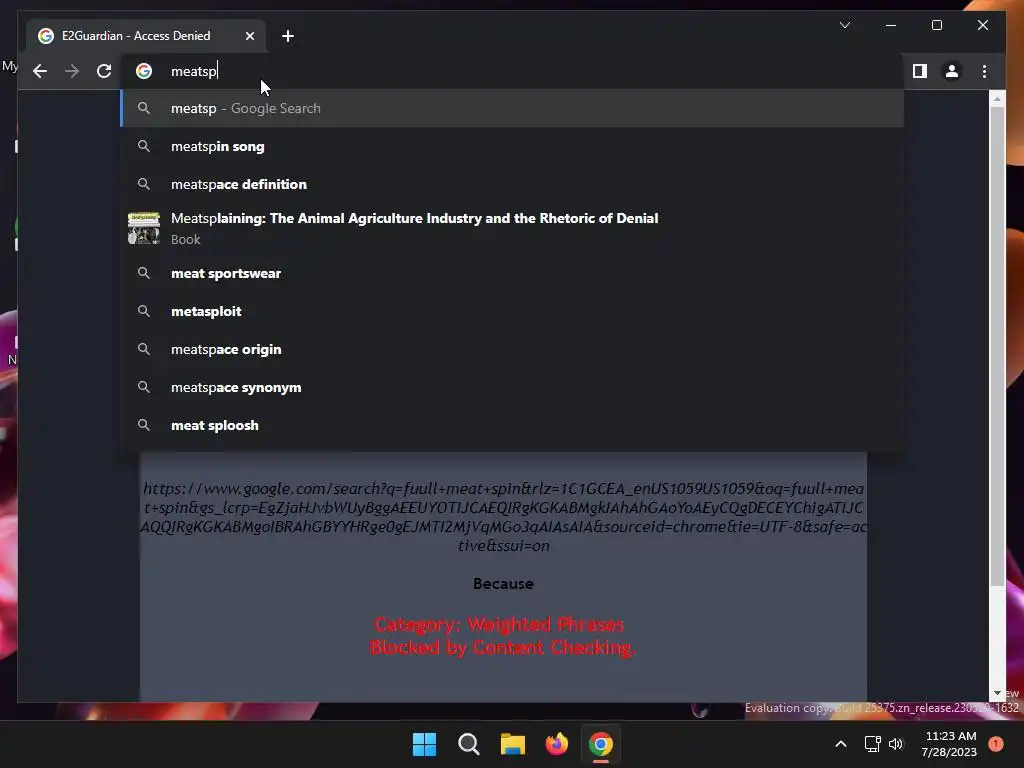The height and width of the screenshot is (768, 1024).
Task: Open the clock showing 11:23 AM
Action: tap(949, 744)
